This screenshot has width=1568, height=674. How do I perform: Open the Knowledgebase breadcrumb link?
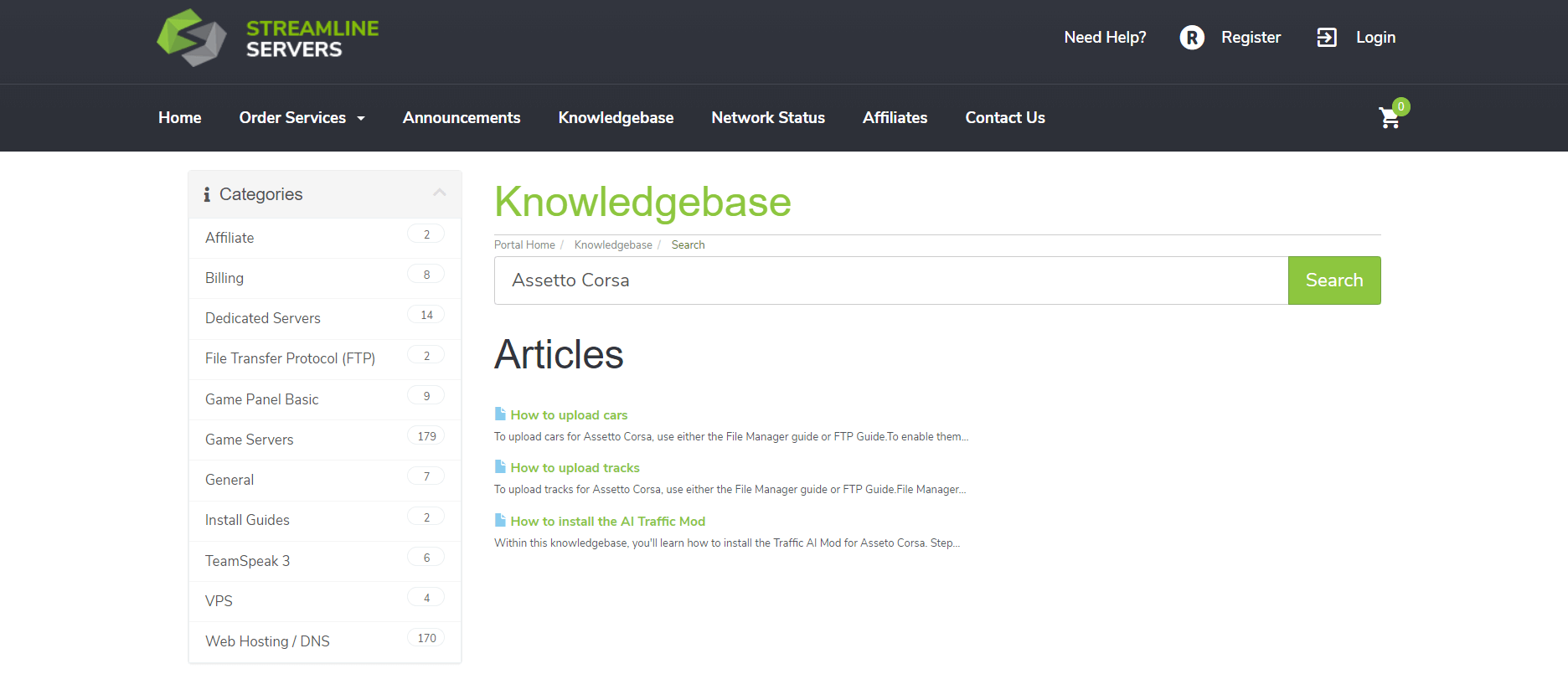pos(613,244)
